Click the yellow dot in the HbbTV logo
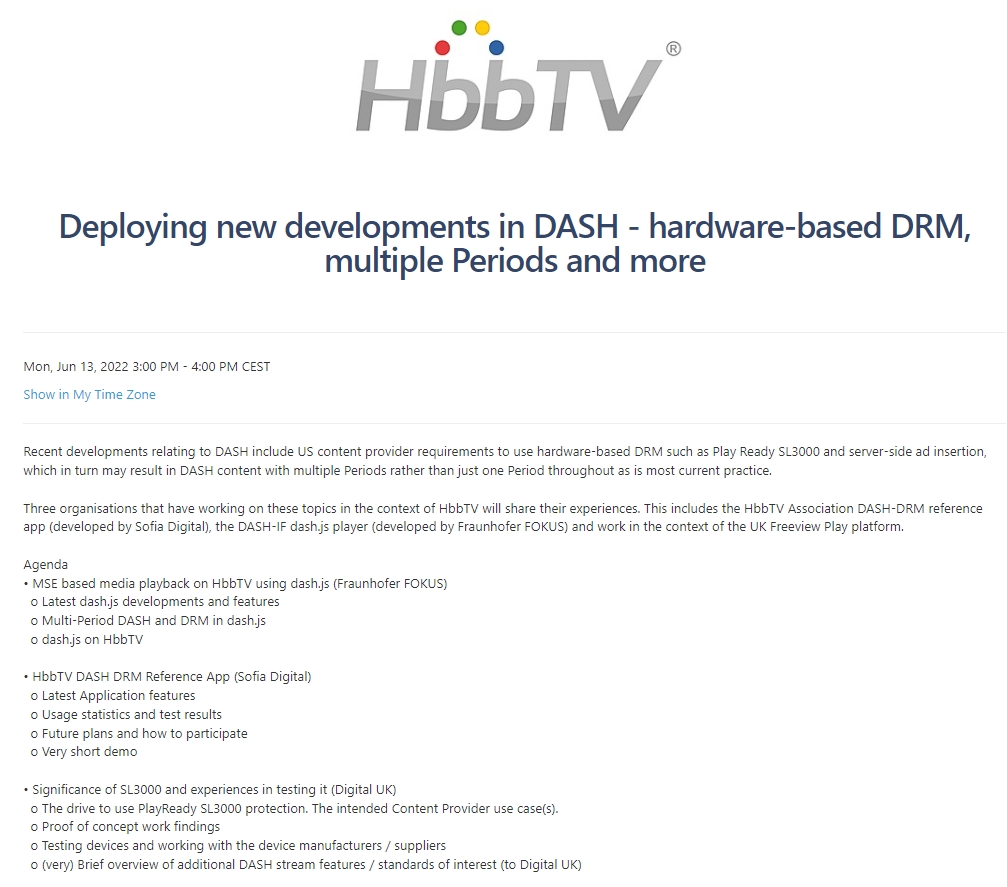This screenshot has width=1007, height=887. click(x=483, y=26)
